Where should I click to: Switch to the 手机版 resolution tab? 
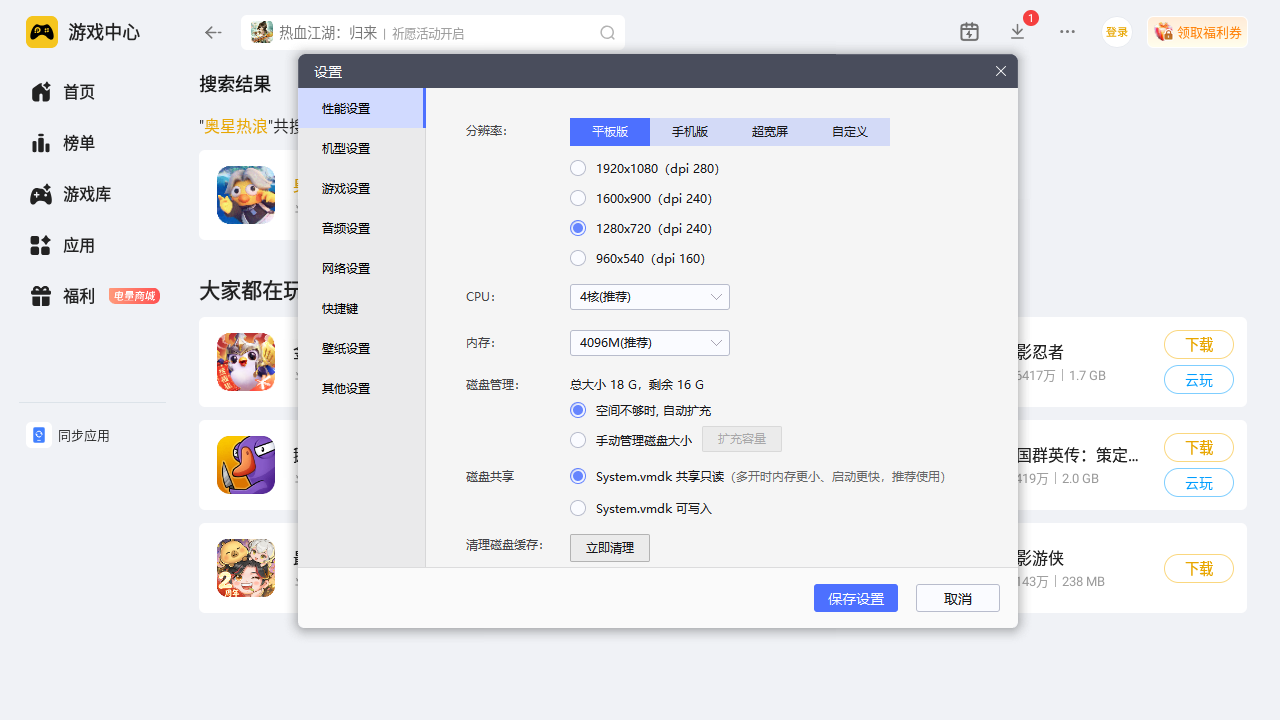pos(690,132)
